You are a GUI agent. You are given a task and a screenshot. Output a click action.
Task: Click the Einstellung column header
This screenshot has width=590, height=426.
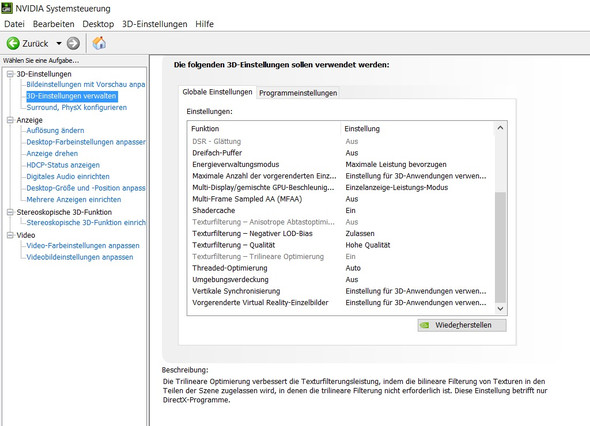click(x=418, y=129)
